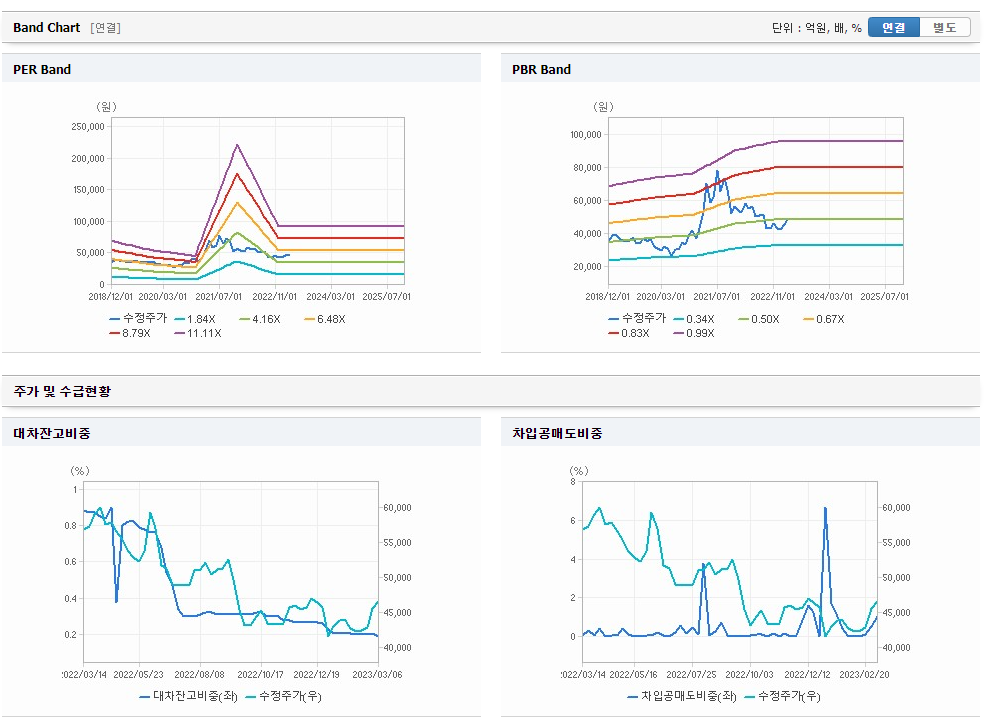This screenshot has height=723, width=993.
Task: Click the 100,000 y-axis value in PBR Band
Action: [586, 135]
